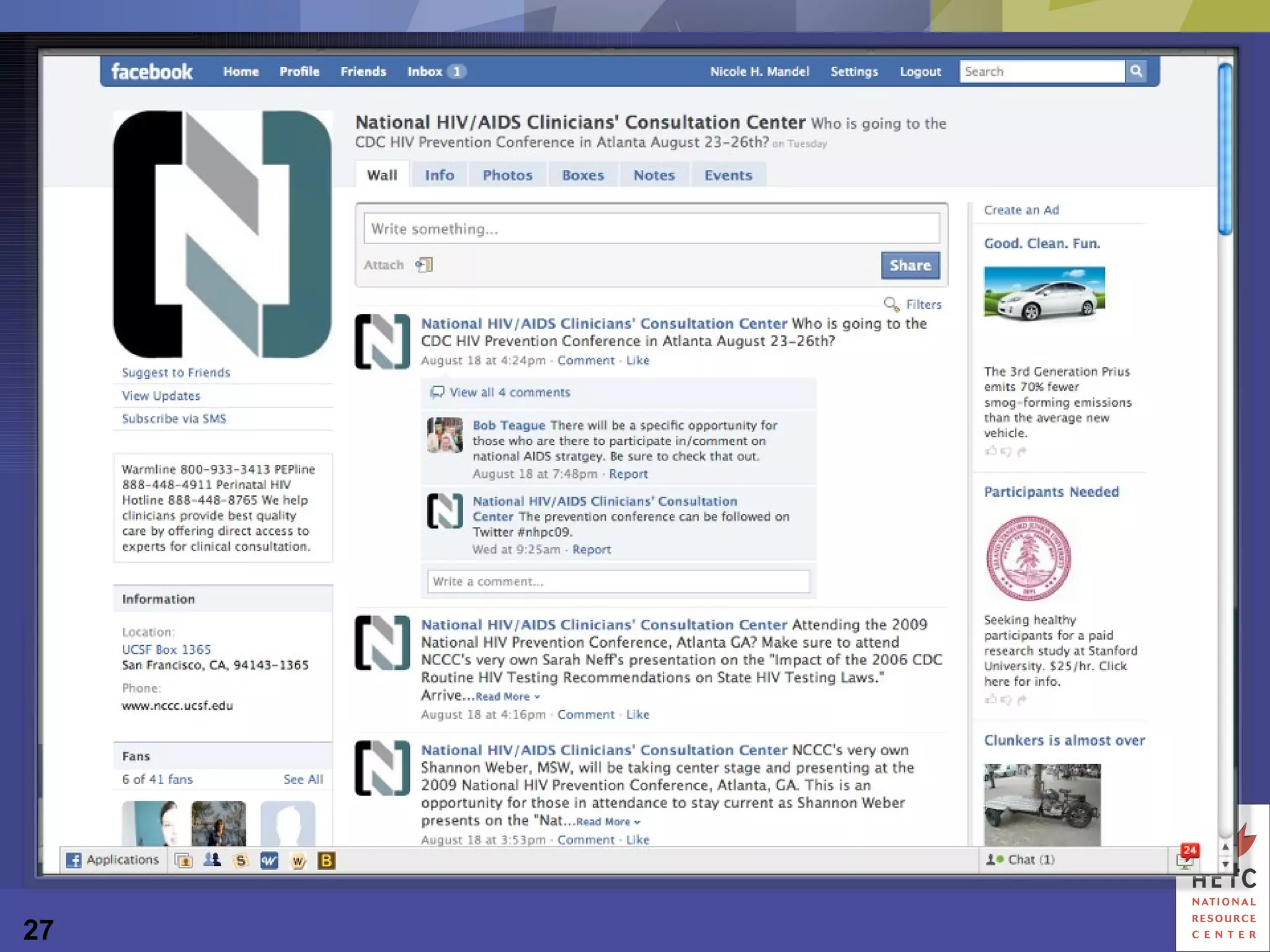Click the search magnifier button
Screen dimensions: 1270x952
pyautogui.click(x=1136, y=71)
